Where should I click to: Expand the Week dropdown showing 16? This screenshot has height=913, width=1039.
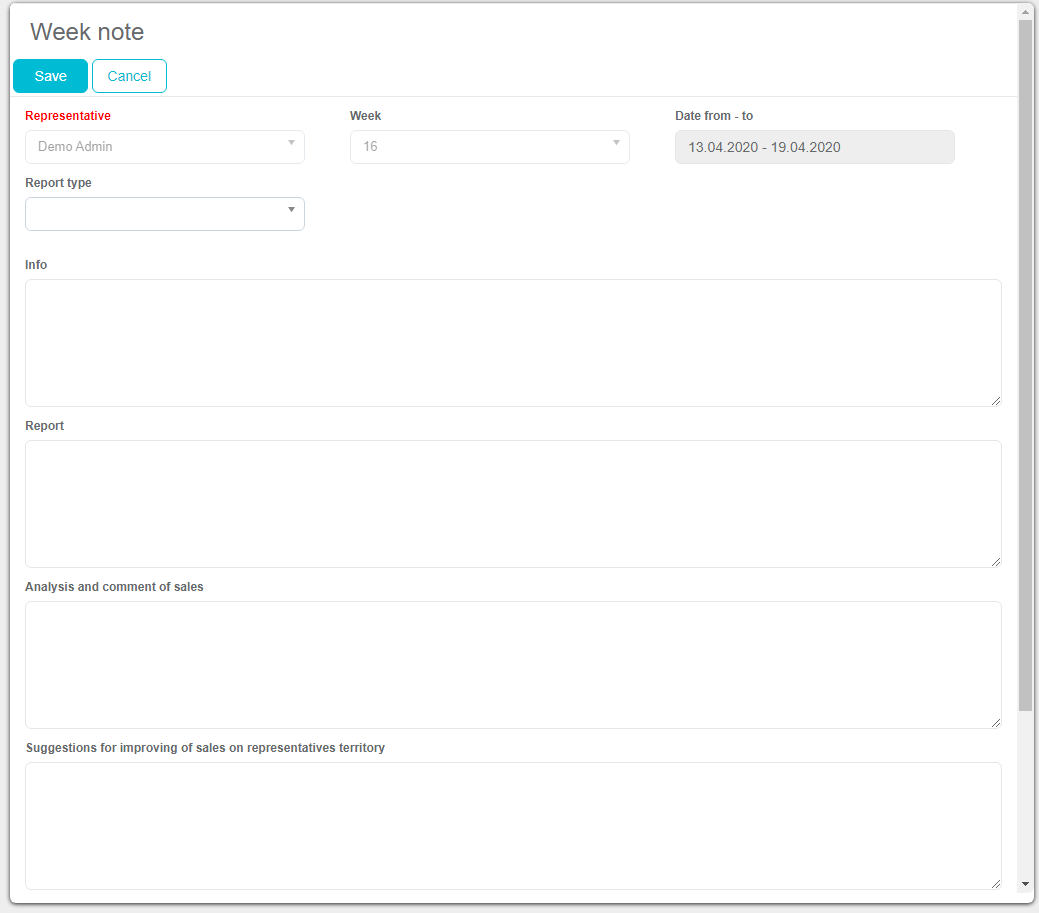click(489, 147)
